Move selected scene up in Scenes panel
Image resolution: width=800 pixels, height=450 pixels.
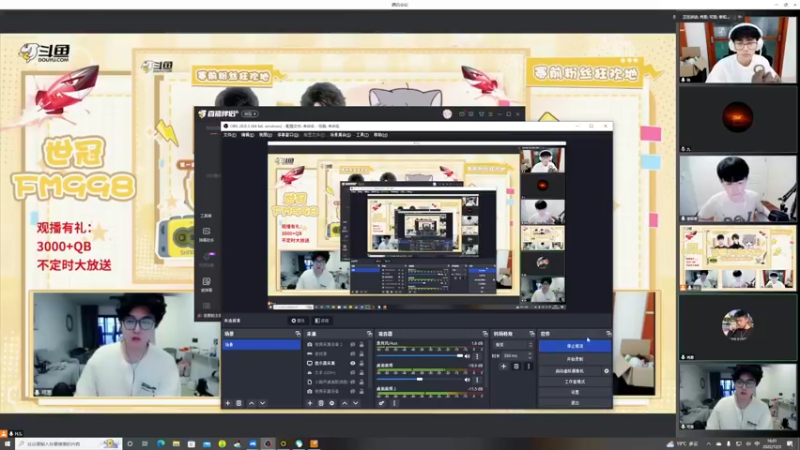coord(252,403)
